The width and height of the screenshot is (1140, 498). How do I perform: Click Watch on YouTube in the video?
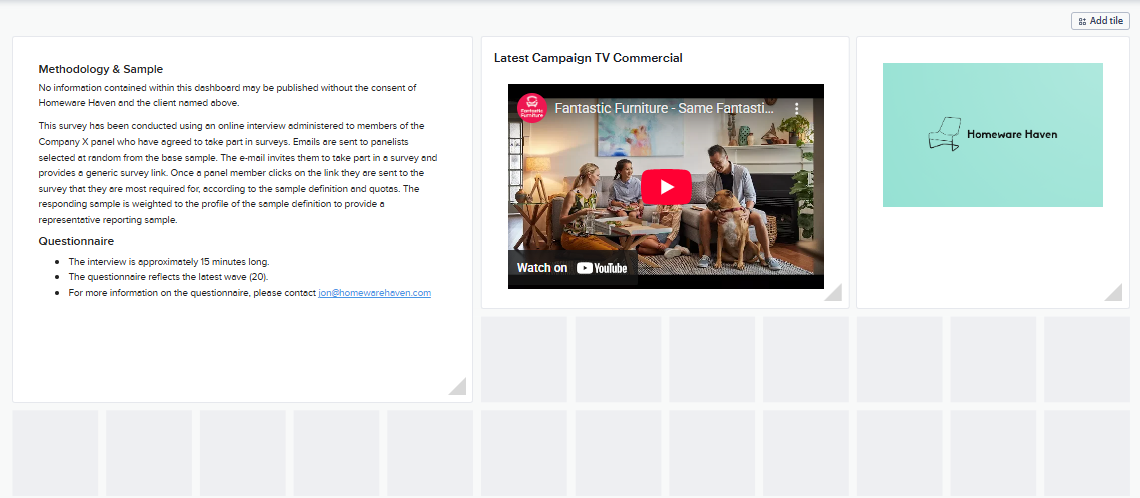pyautogui.click(x=572, y=268)
